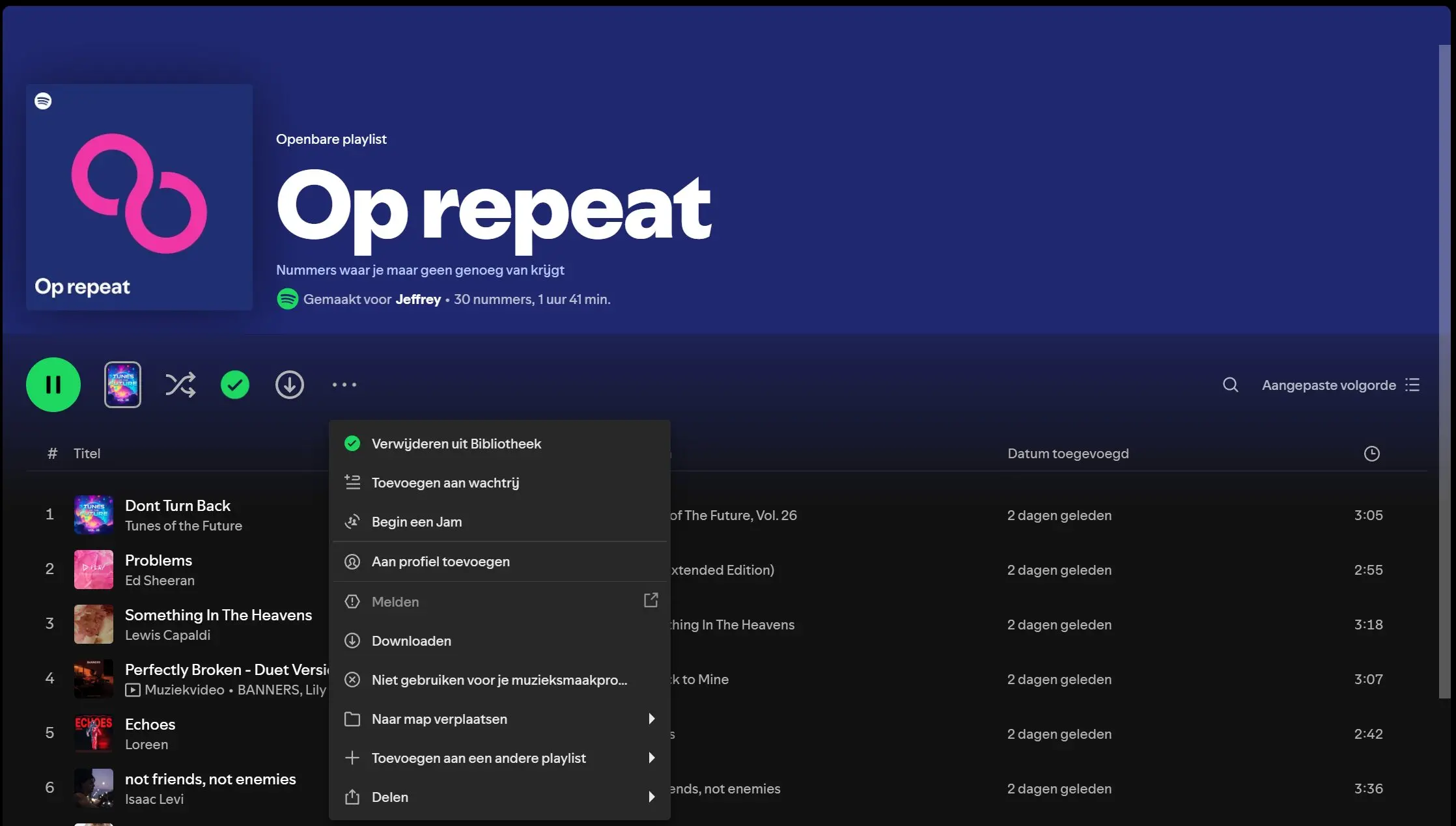Image resolution: width=1456 pixels, height=826 pixels.
Task: Enable shuffle mode
Action: [x=180, y=384]
